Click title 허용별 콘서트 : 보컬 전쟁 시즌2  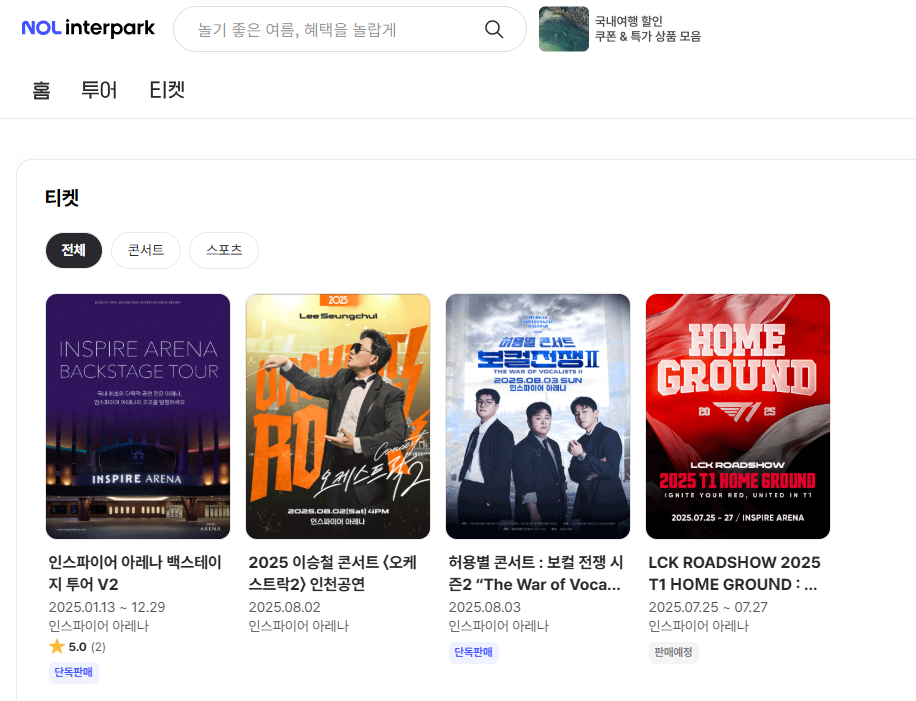coord(536,573)
